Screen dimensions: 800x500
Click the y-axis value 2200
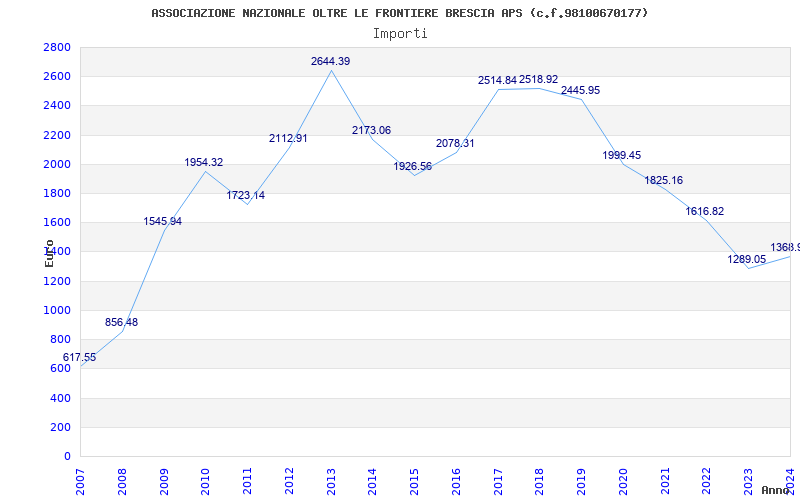57,135
